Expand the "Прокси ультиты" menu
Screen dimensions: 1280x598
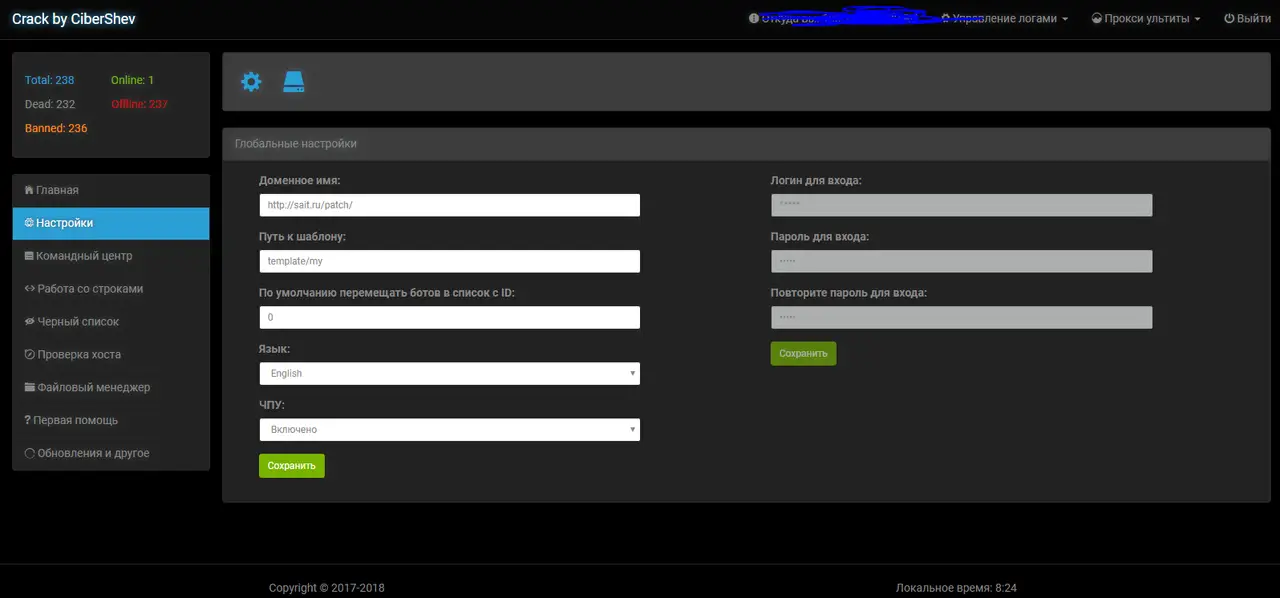pos(1144,18)
